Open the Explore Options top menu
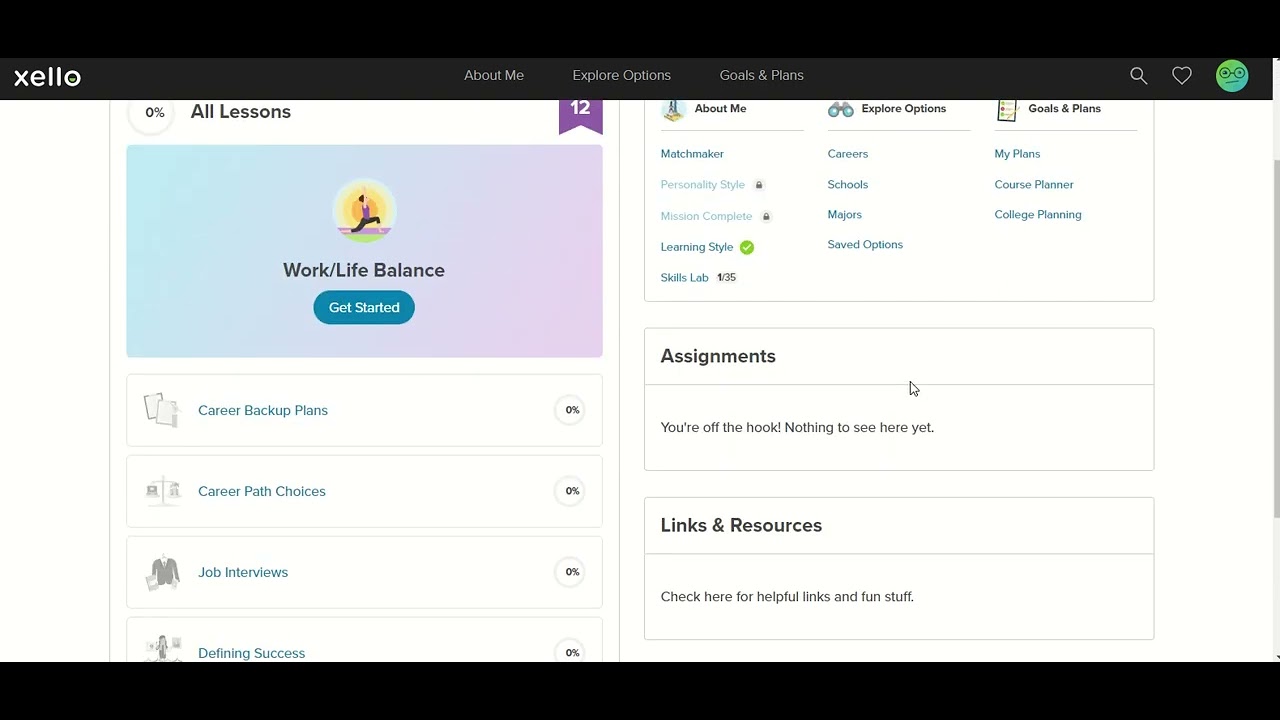 (x=622, y=75)
